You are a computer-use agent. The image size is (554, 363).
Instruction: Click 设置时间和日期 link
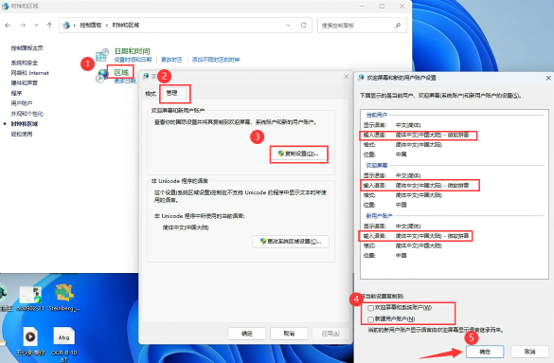(133, 60)
